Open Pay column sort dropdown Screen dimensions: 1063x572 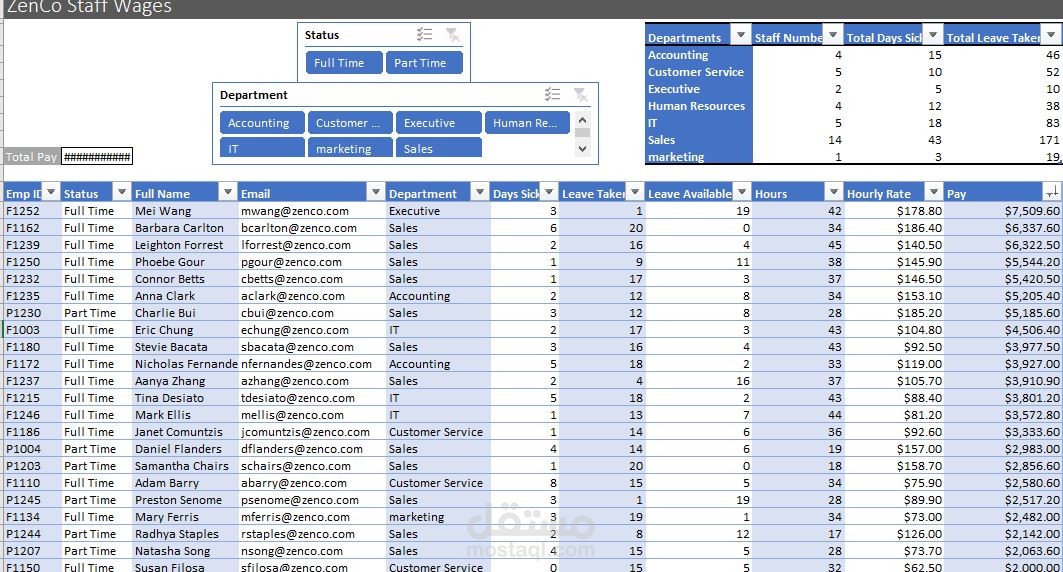click(x=1051, y=192)
